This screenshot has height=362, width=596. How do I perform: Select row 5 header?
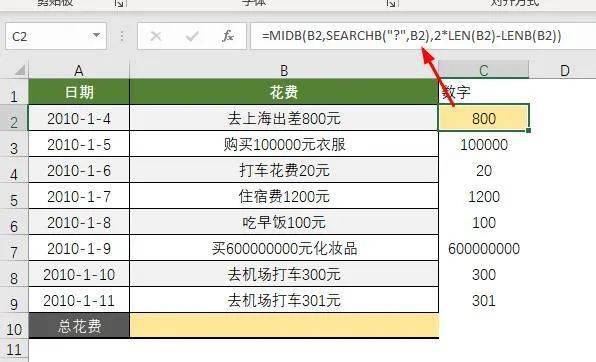[14, 196]
